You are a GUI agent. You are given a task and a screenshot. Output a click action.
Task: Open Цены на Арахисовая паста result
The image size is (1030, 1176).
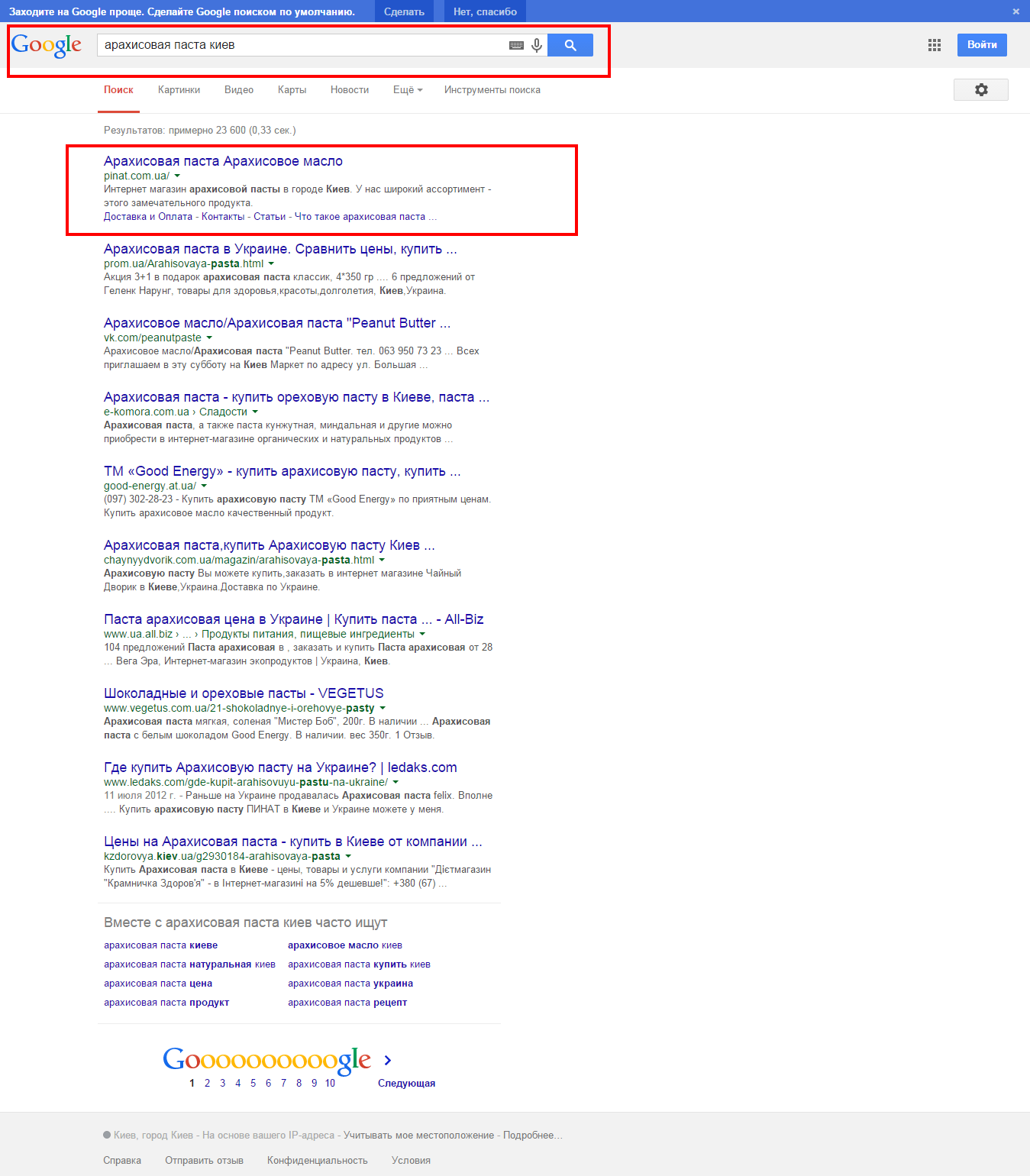tap(293, 842)
